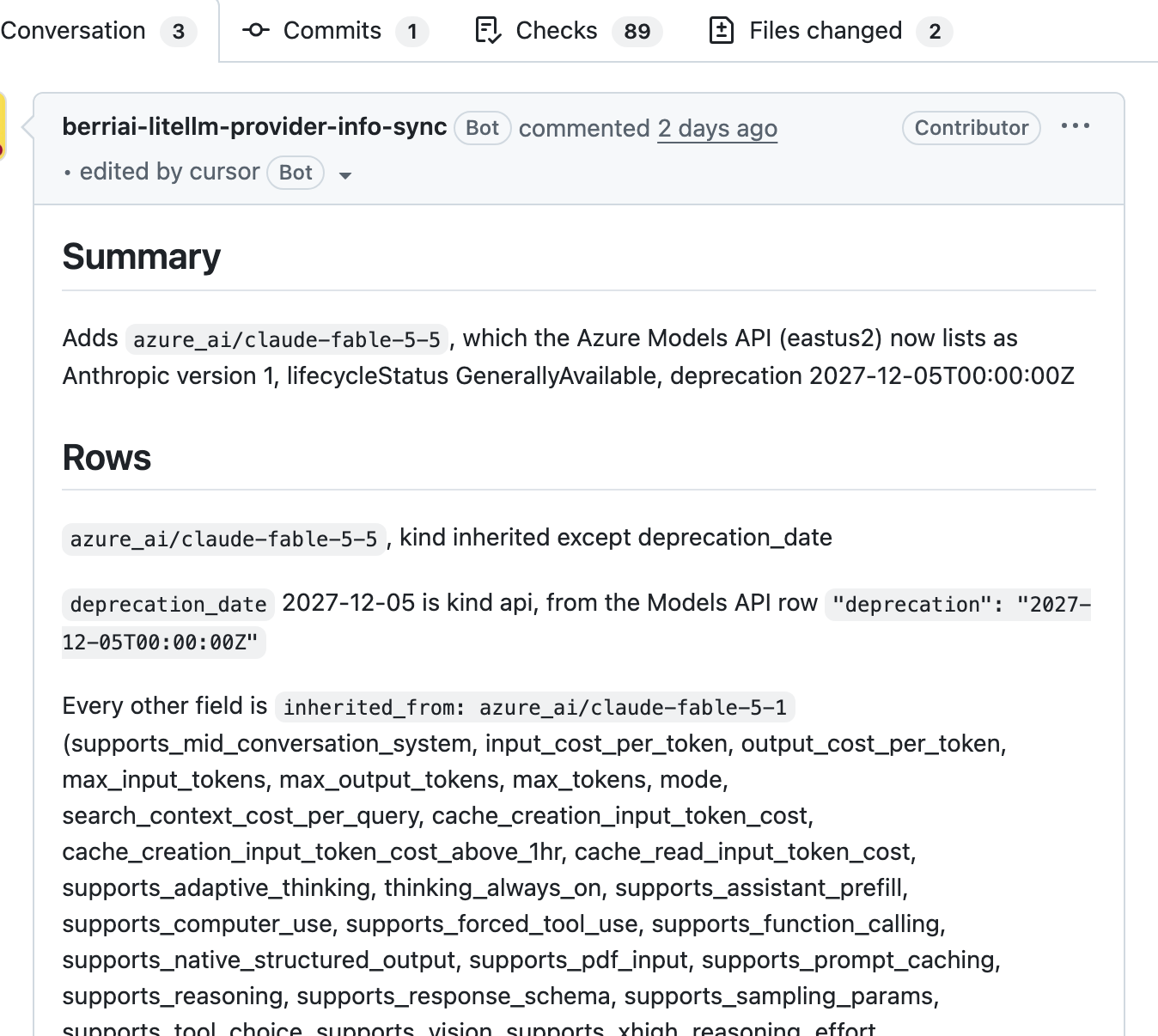Open berriai-litellm-provider-info-sync author profile
This screenshot has height=1036, width=1158.
coord(254,127)
